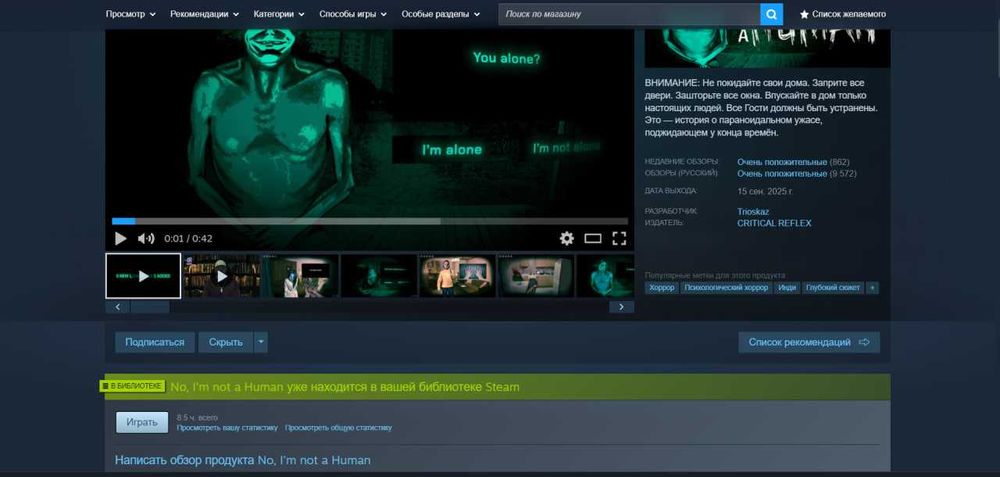
Task: Select the dark corridor screenshot thumbnail
Action: (x=379, y=276)
